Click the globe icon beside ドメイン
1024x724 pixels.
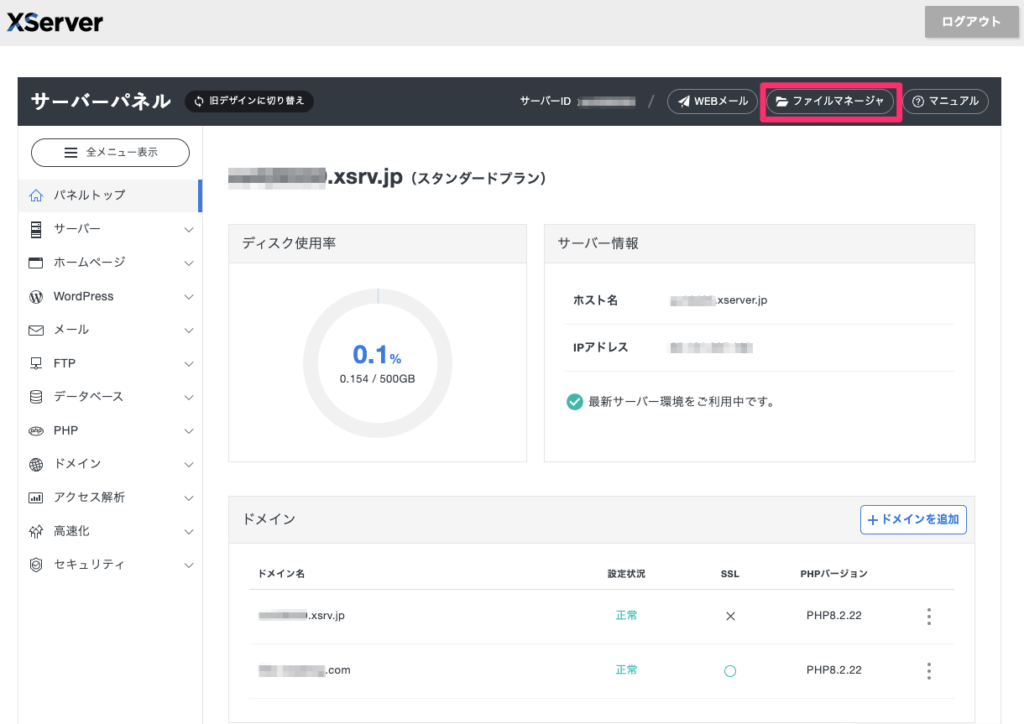36,464
